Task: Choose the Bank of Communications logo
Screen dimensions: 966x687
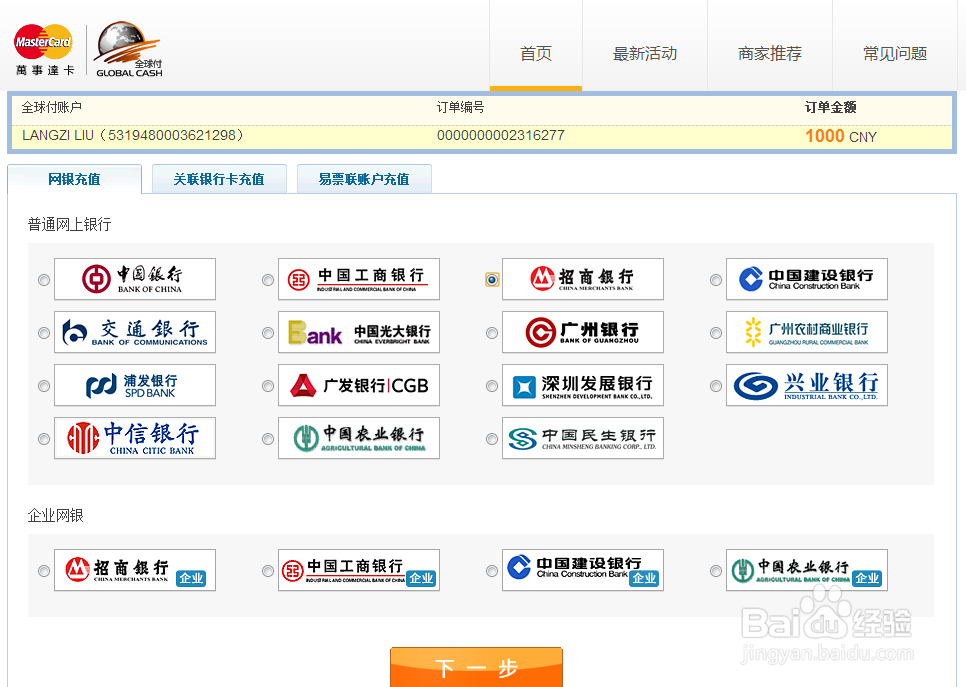Action: [x=135, y=332]
